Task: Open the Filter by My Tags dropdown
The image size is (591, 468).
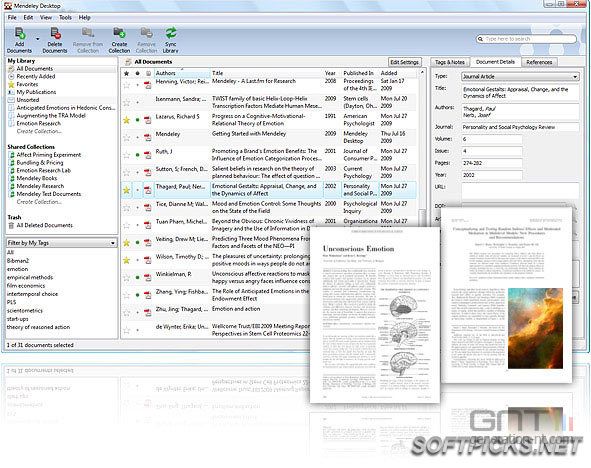Action: pyautogui.click(x=62, y=243)
